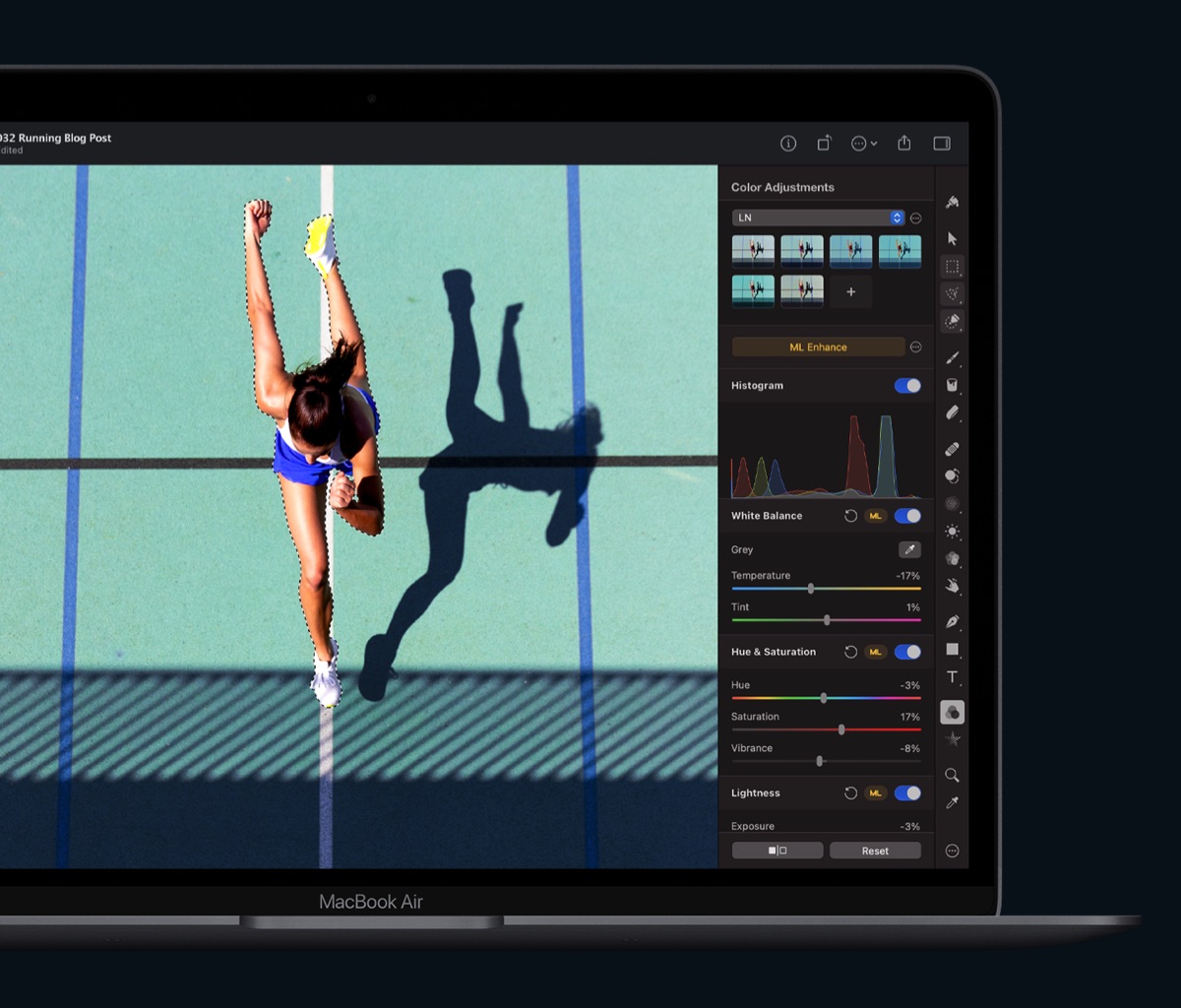Select the Effects star tool

tap(952, 739)
